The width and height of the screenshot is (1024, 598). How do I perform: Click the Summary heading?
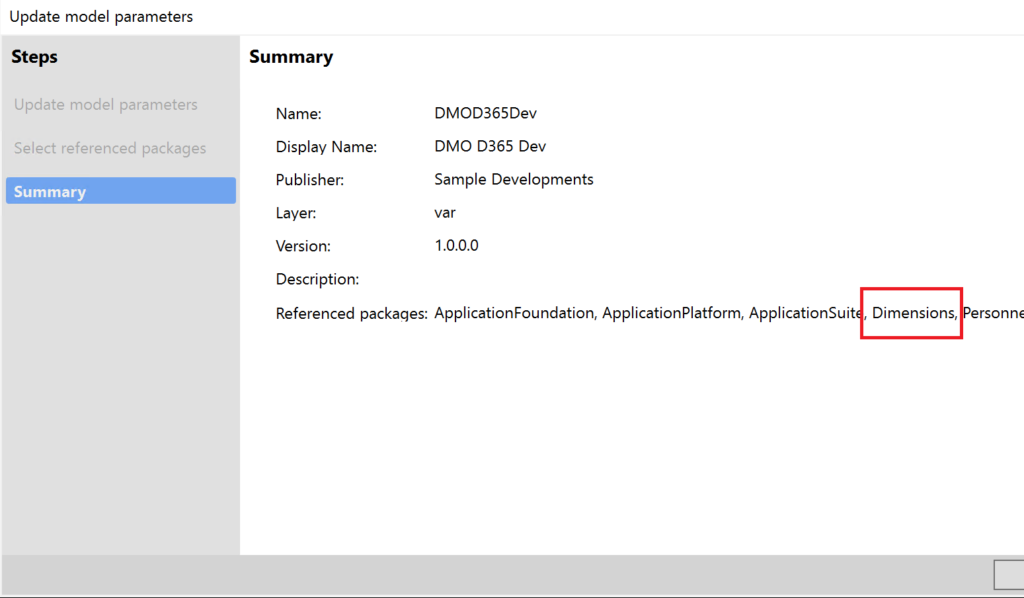[x=291, y=57]
